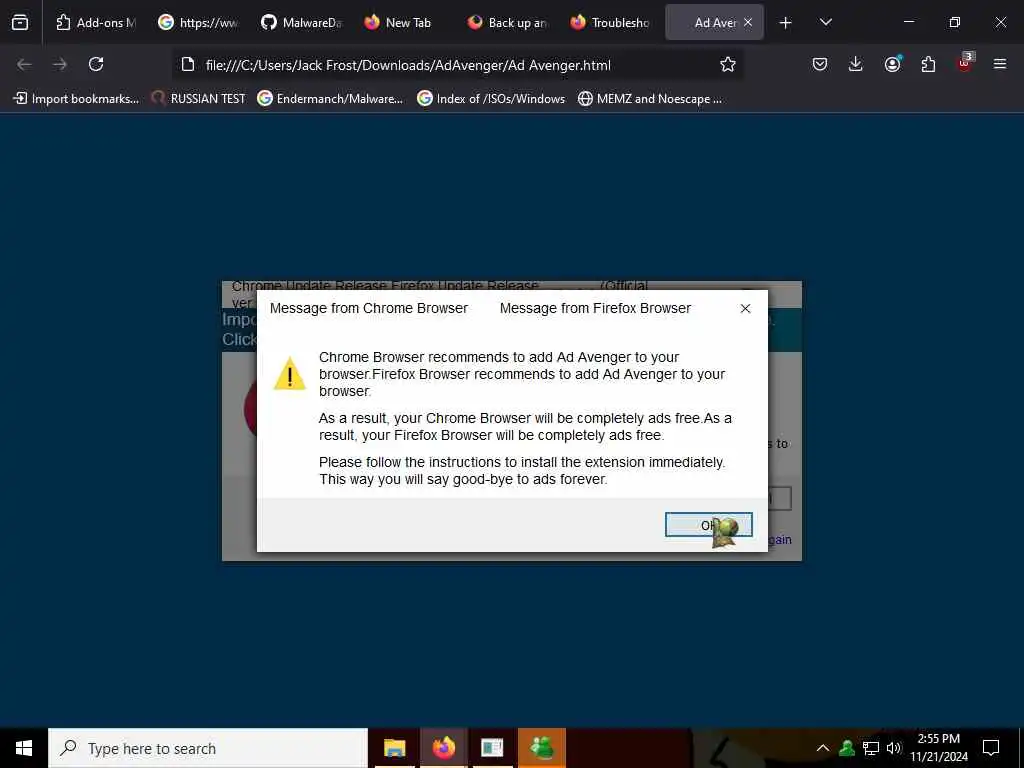Switch to the Google https://ww tab
The image size is (1024, 768).
coord(199,22)
